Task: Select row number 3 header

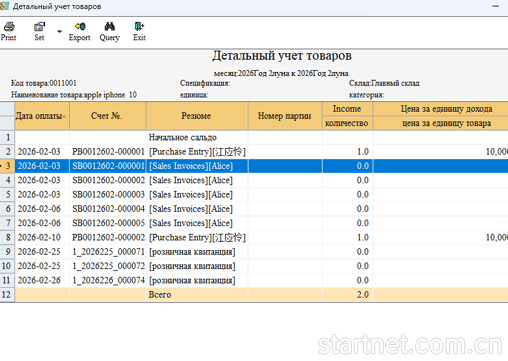Action: 7,166
